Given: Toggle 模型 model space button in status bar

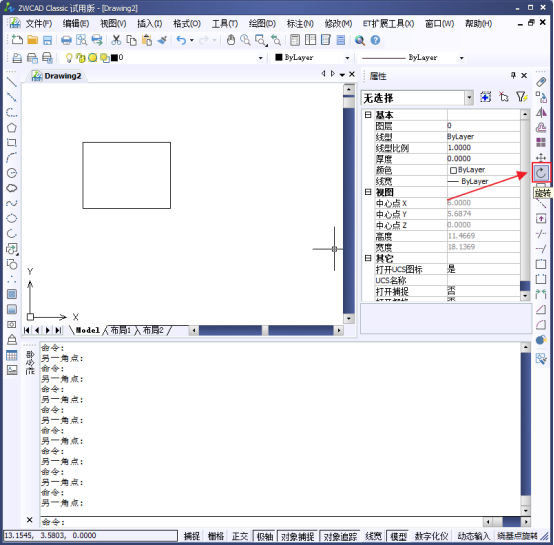Looking at the screenshot, I should coord(398,536).
